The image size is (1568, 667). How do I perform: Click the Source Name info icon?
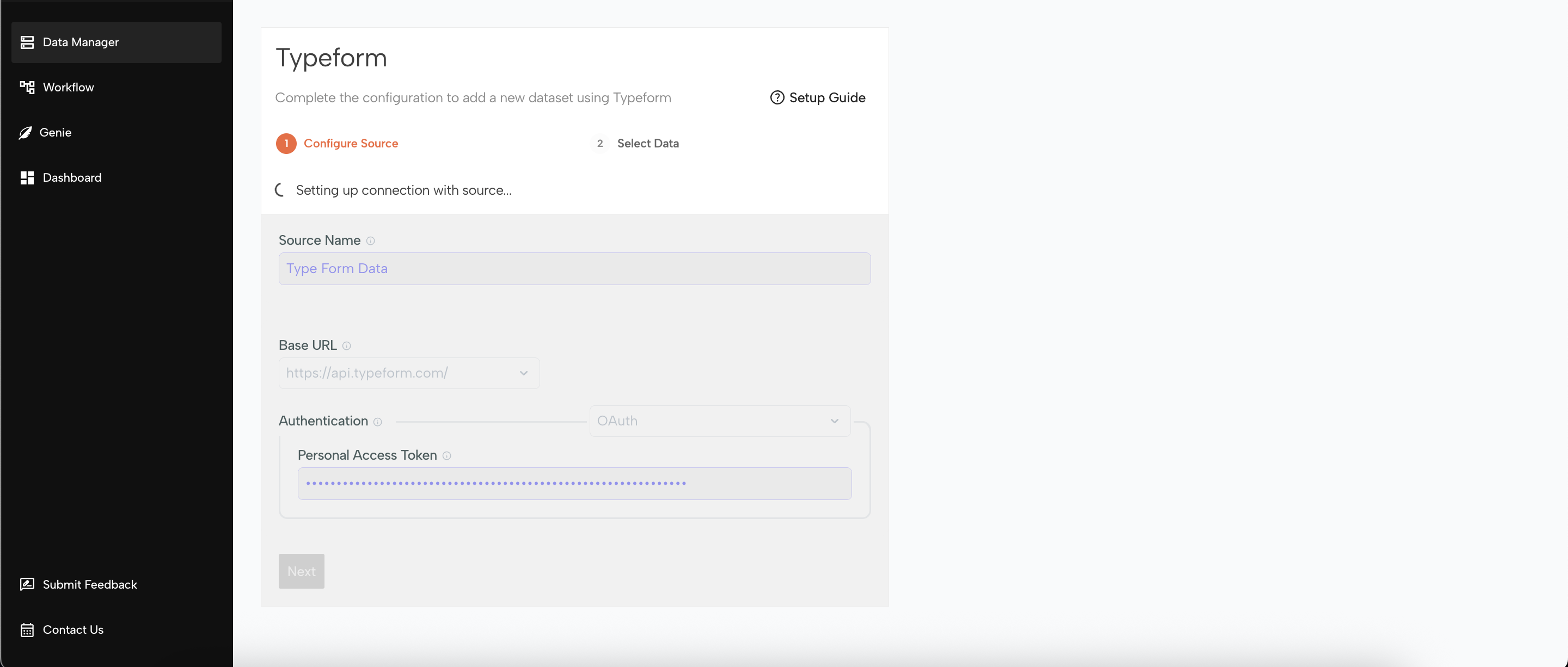pos(370,241)
